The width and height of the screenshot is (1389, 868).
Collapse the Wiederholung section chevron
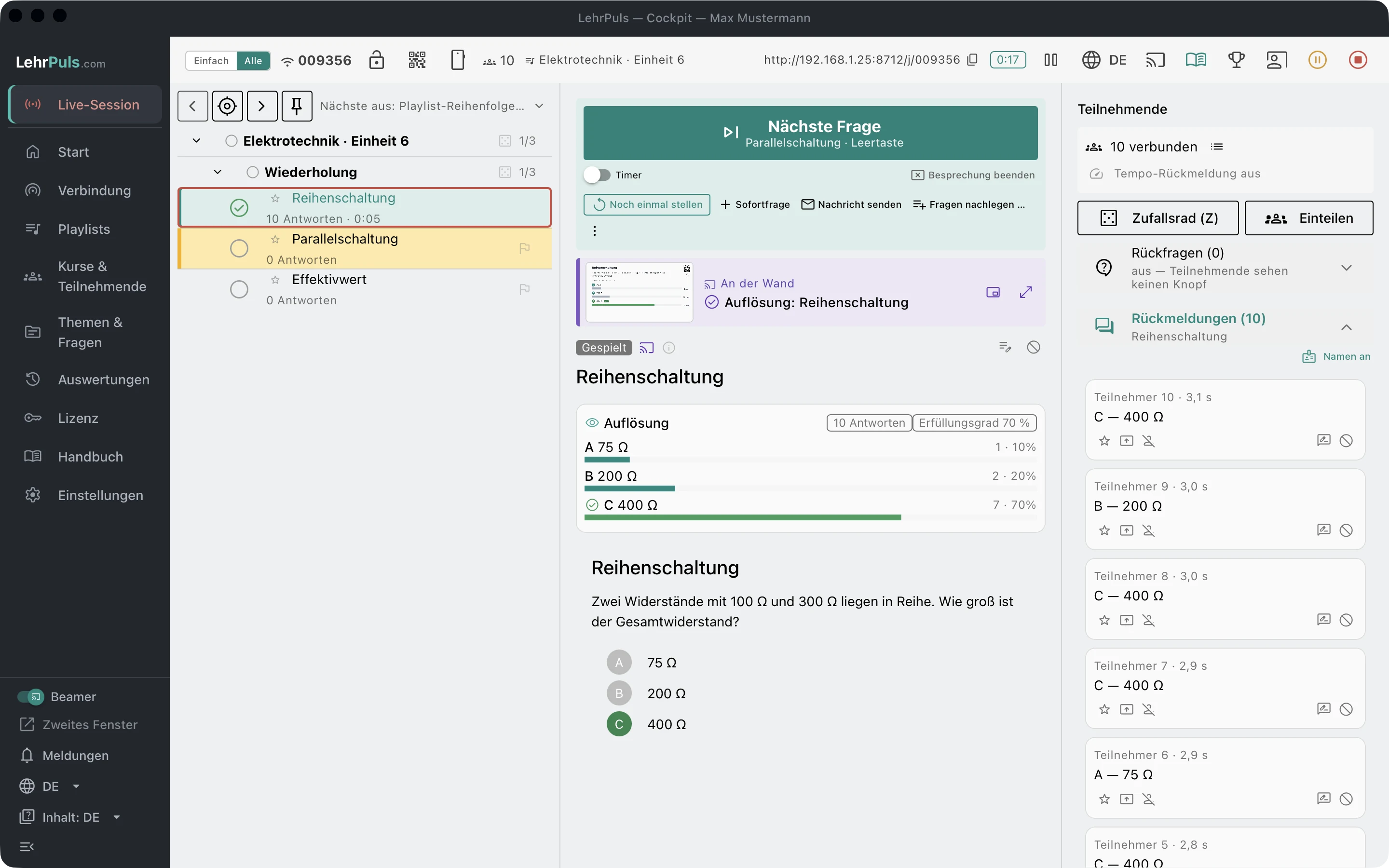(218, 172)
